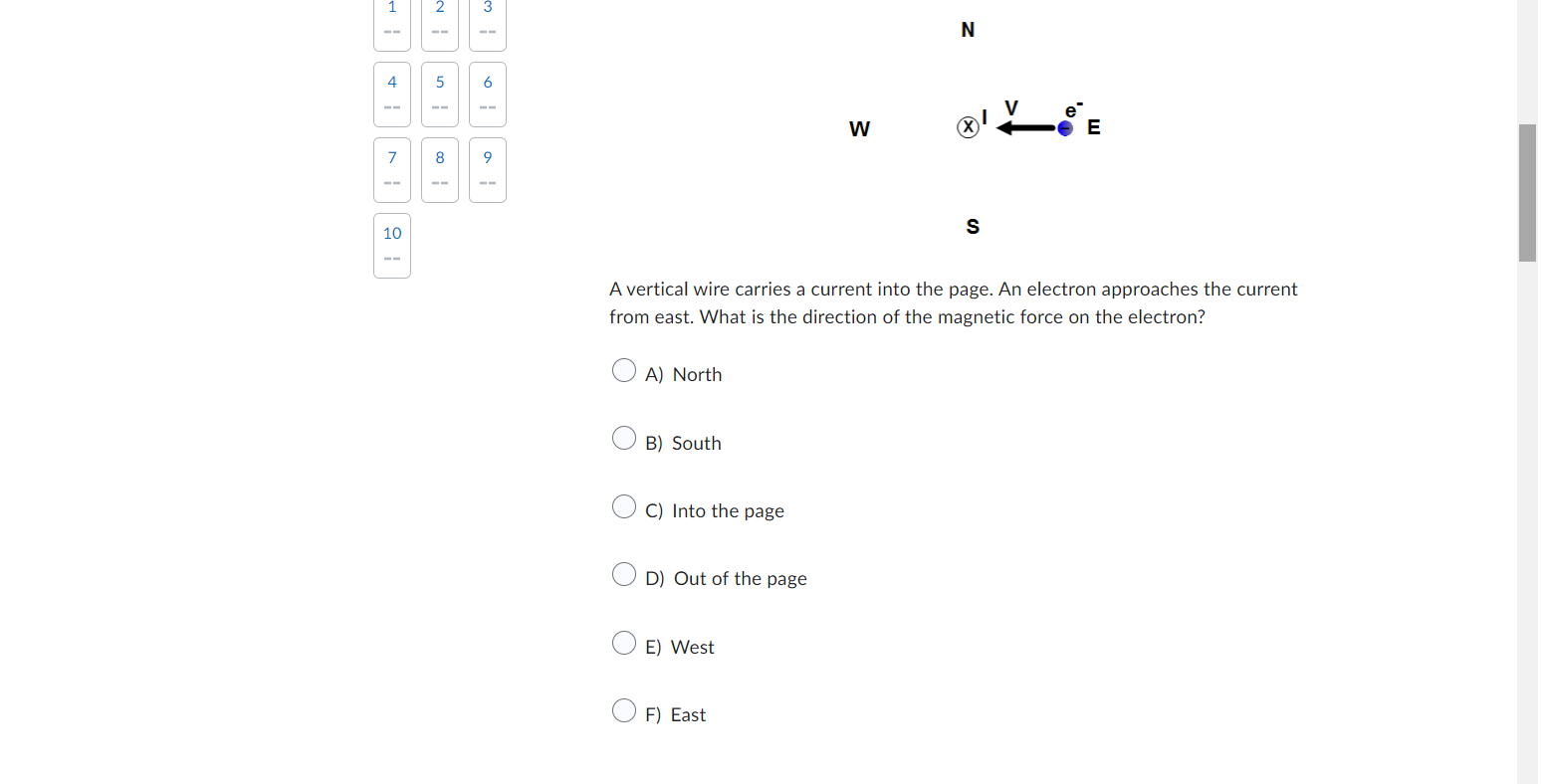Select answer C) Into the page
The width and height of the screenshot is (1543, 784).
coord(624,505)
